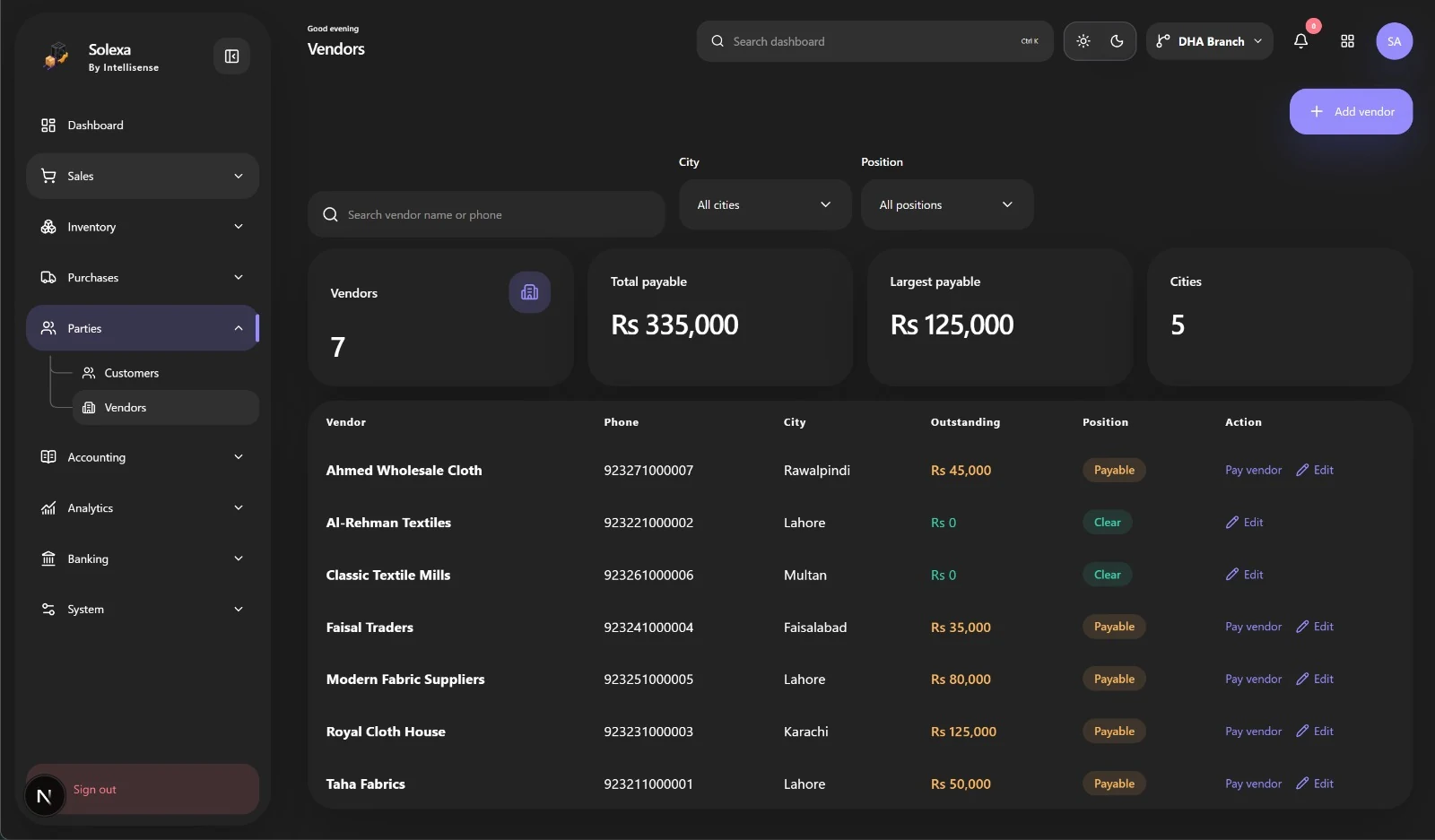This screenshot has width=1435, height=840.
Task: Pay vendor for Ahmed Wholesale Cloth
Action: tap(1253, 471)
